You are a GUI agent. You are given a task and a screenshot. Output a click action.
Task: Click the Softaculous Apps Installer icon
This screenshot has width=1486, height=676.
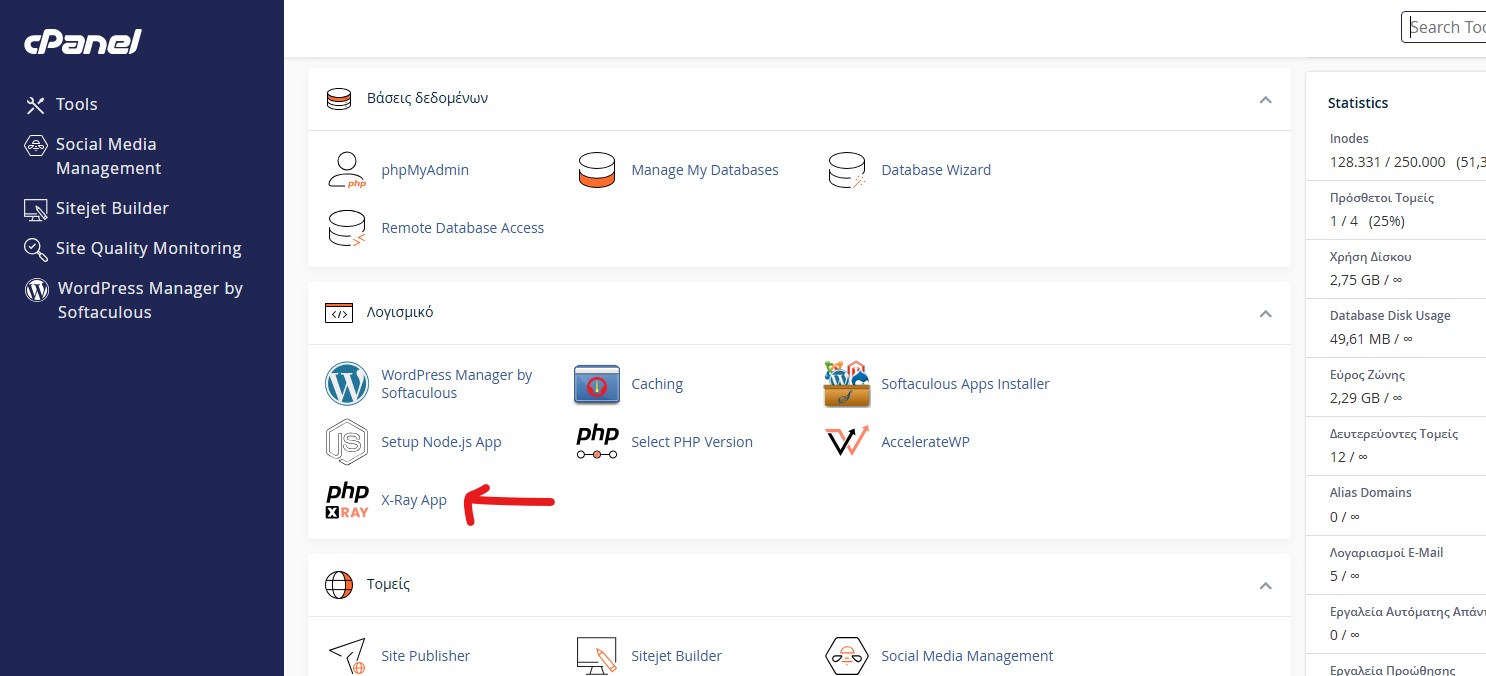point(847,384)
